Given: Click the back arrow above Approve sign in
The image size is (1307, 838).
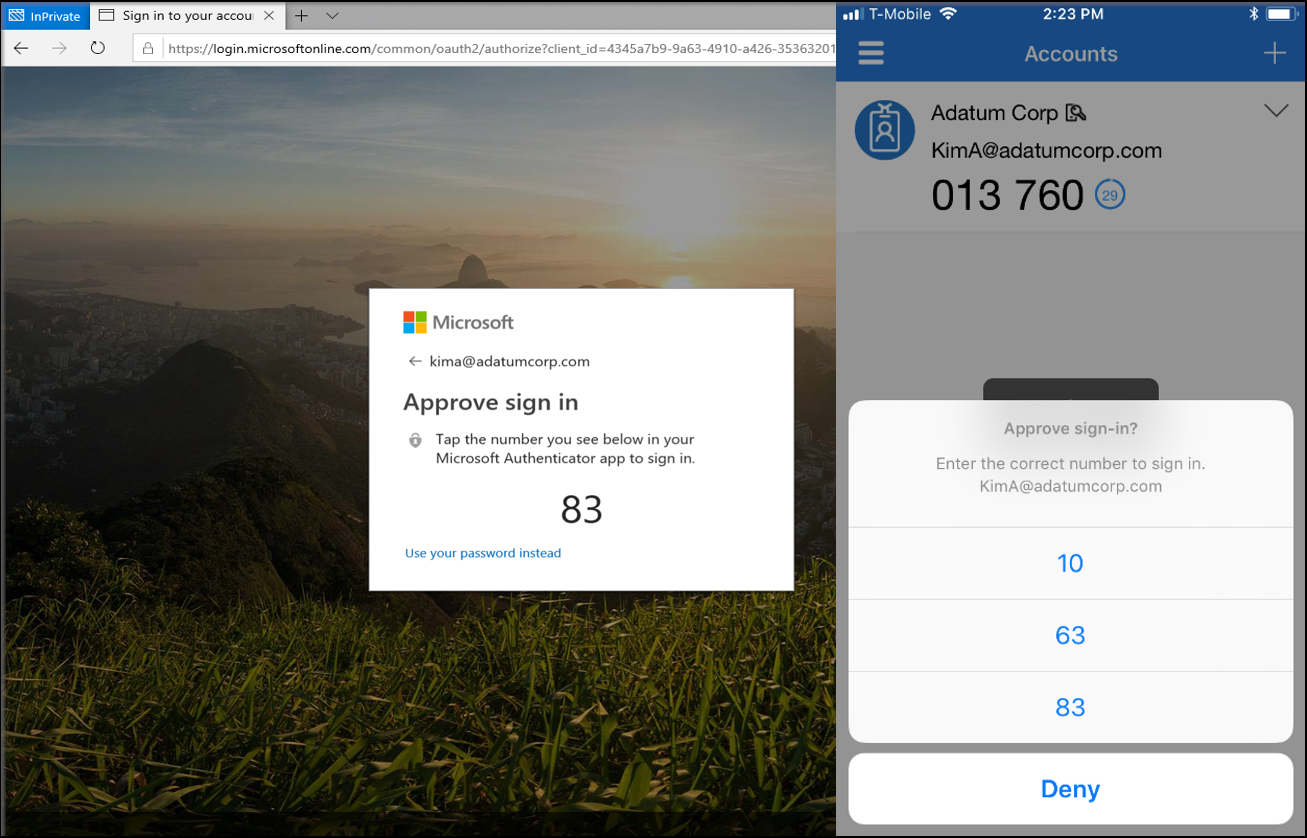Looking at the screenshot, I should pyautogui.click(x=417, y=361).
